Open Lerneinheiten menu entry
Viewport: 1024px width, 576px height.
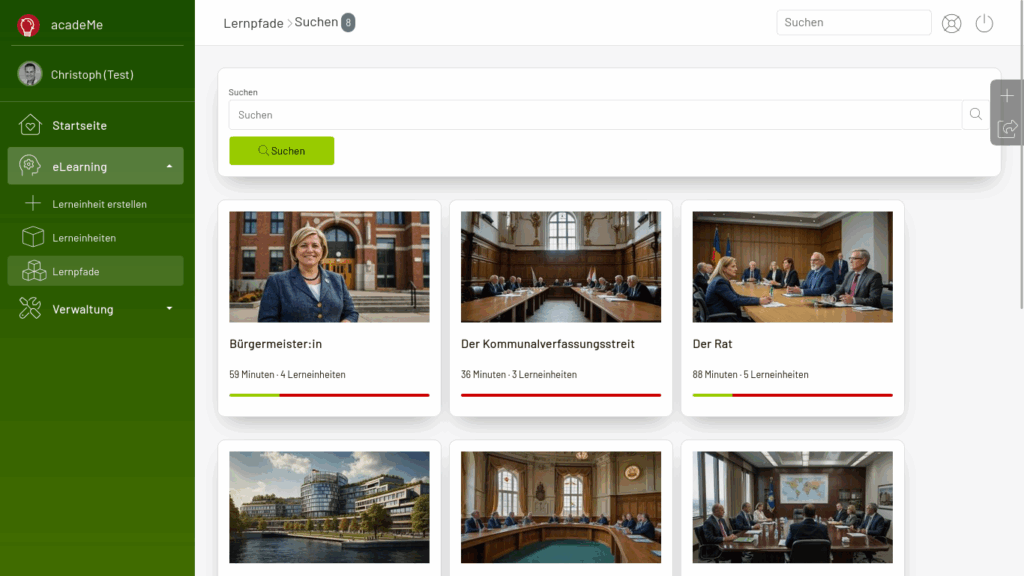[x=95, y=238]
